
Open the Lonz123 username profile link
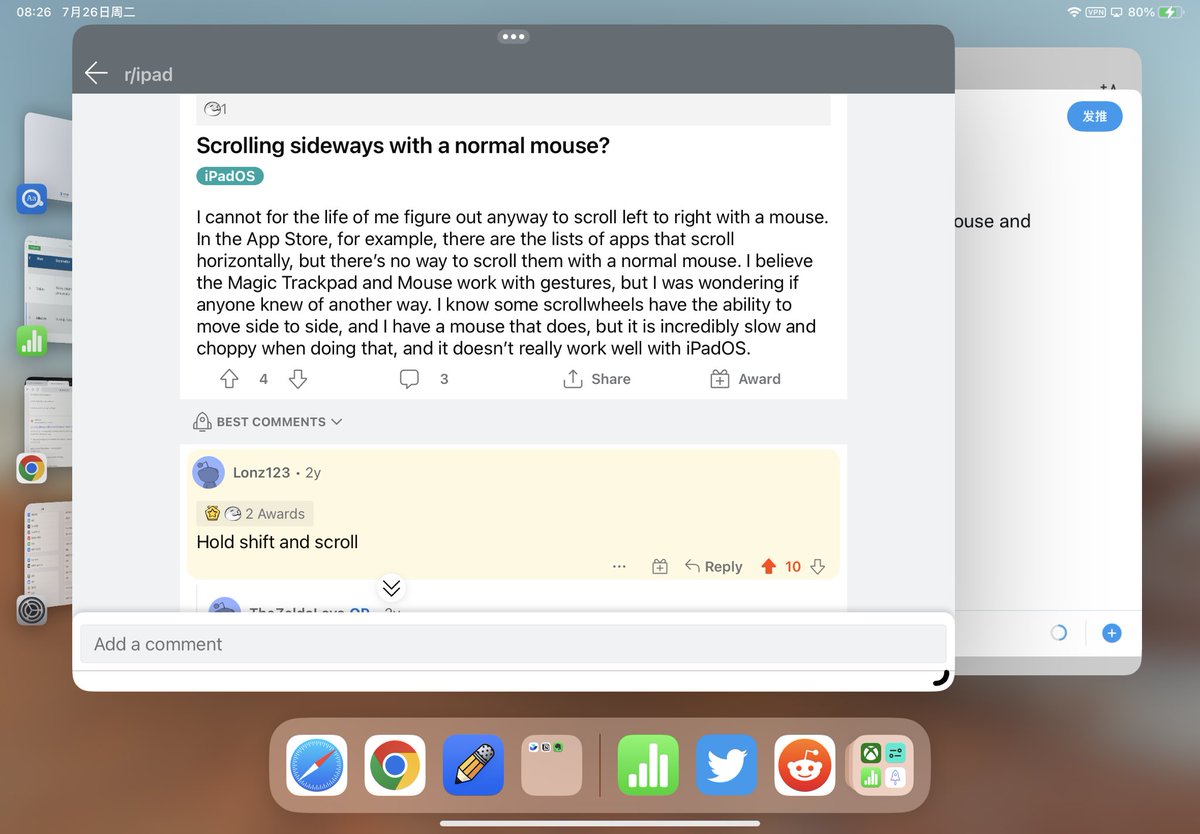261,473
